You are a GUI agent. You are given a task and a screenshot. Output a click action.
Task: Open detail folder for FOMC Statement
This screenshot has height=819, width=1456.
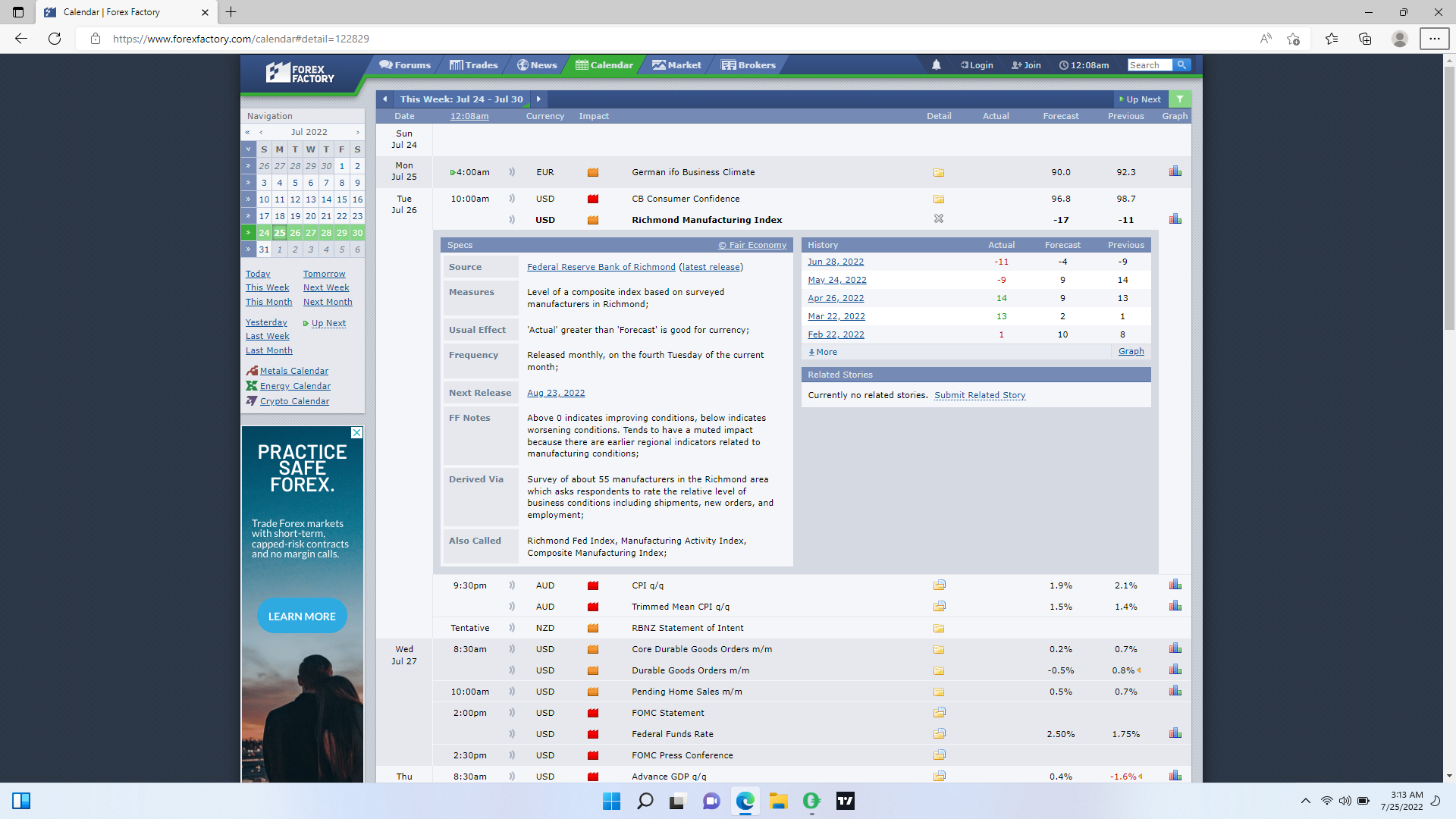(939, 713)
